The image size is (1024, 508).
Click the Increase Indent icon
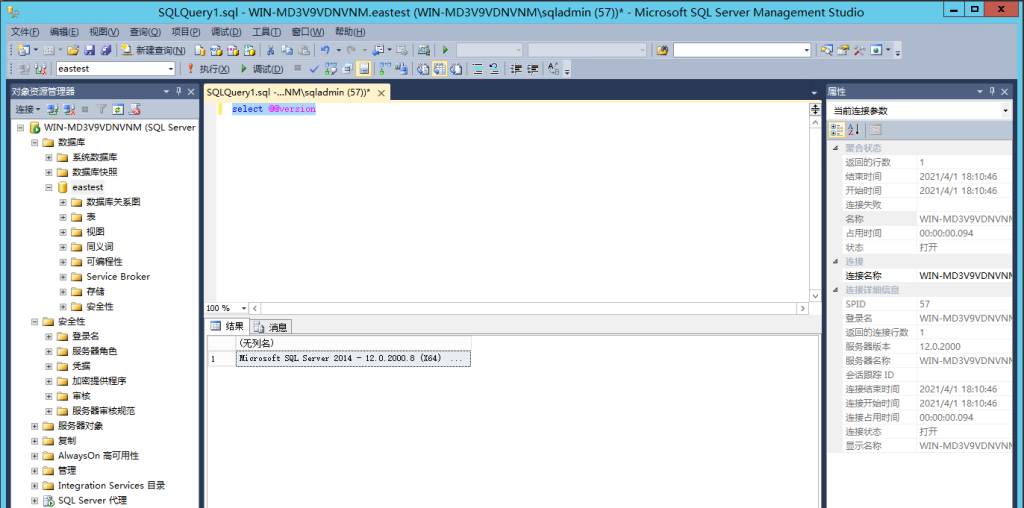(532, 69)
